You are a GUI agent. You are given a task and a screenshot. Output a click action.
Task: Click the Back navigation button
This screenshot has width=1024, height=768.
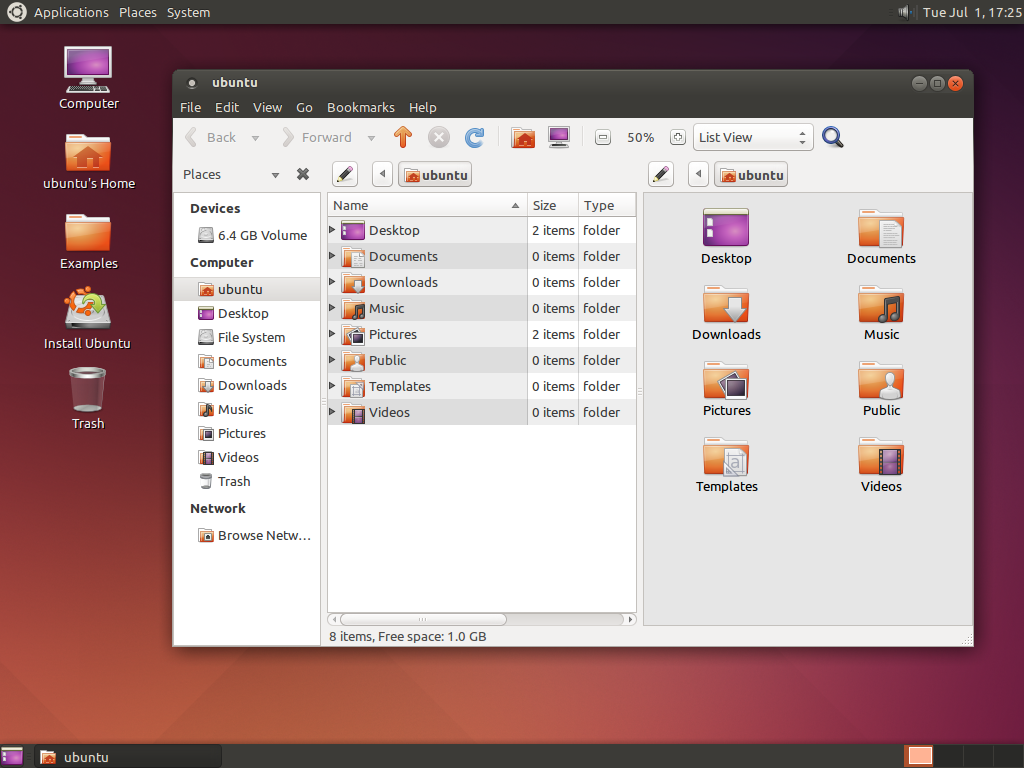click(x=211, y=137)
